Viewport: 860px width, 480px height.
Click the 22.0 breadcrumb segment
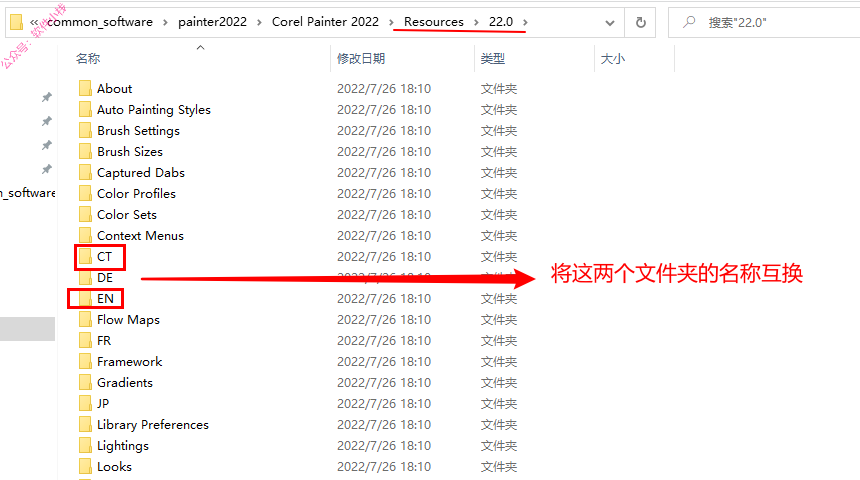501,22
